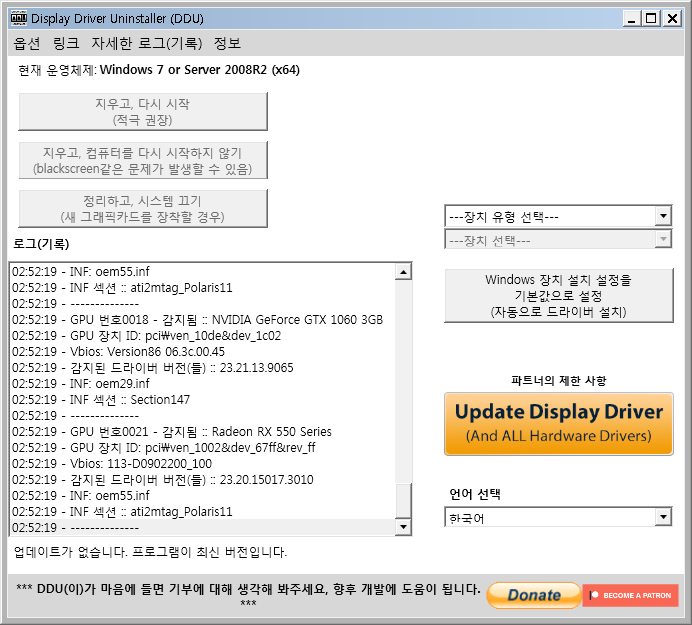This screenshot has width=692, height=625.
Task: Open the 정보 menu
Action: click(x=227, y=43)
